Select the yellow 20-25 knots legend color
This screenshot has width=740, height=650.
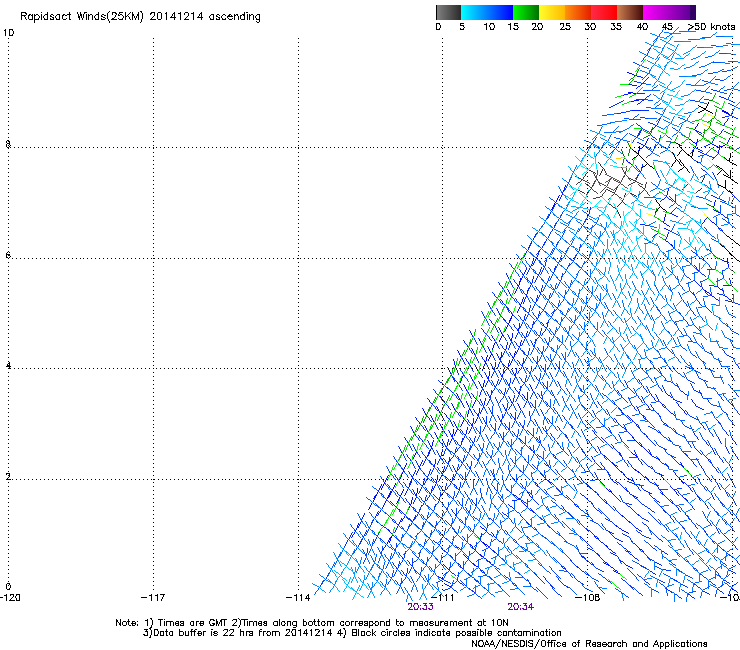(552, 12)
